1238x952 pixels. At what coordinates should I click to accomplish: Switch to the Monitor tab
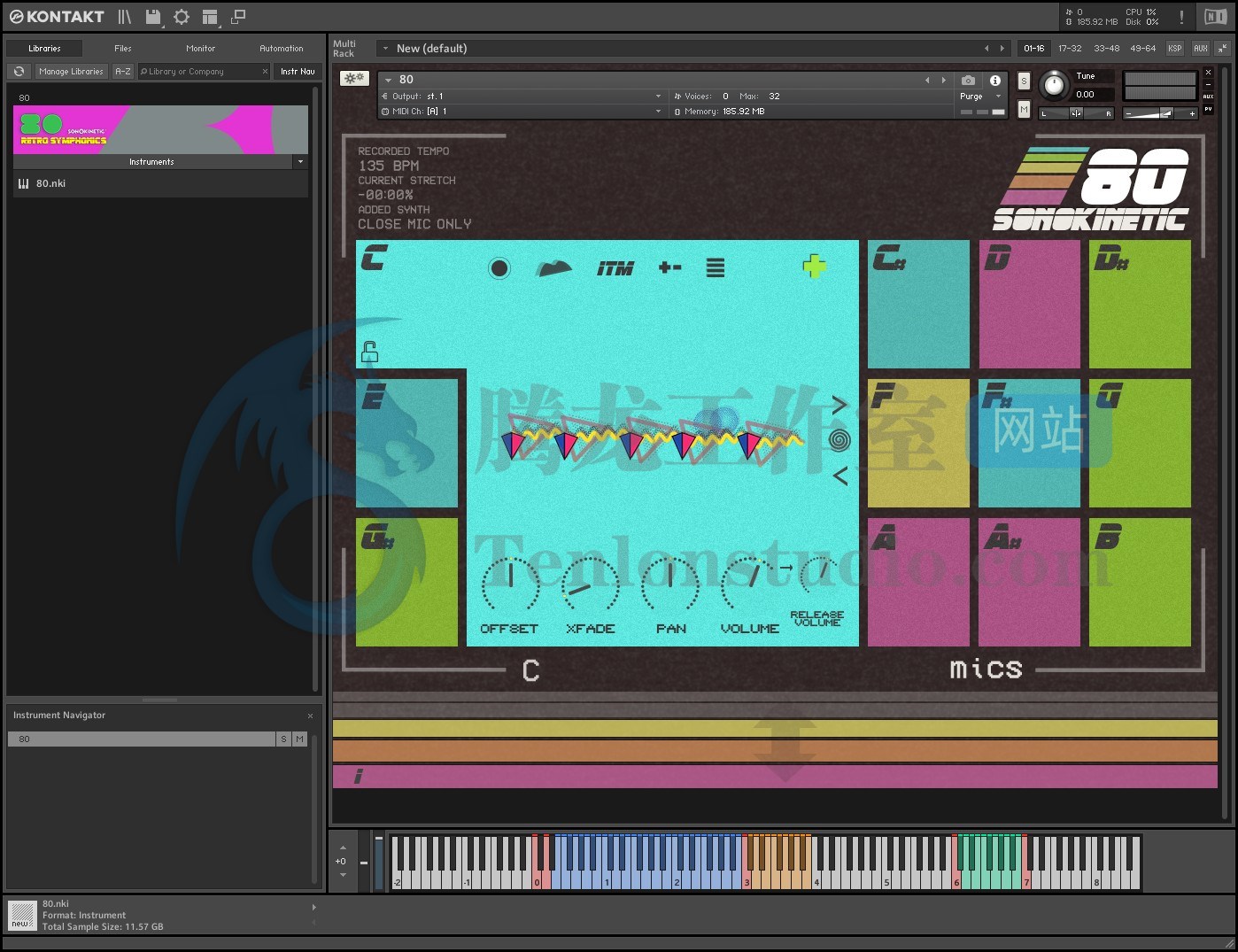tap(201, 49)
